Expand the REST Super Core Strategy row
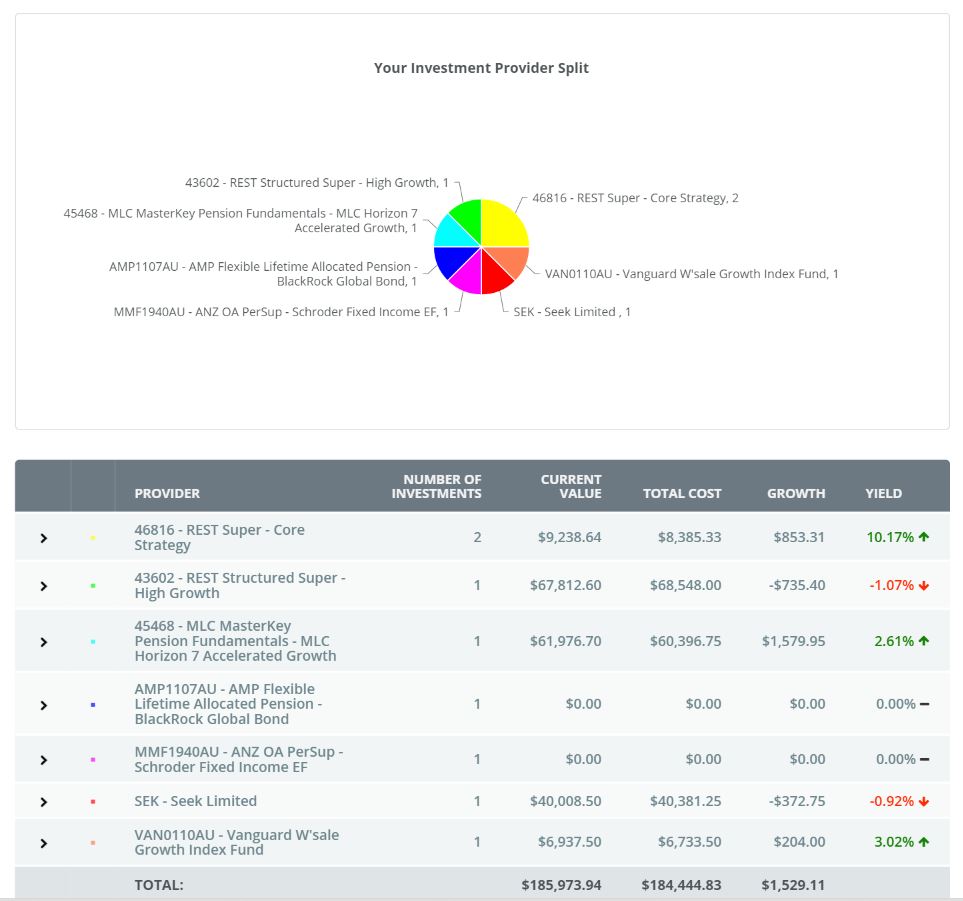This screenshot has height=901, width=963. click(x=43, y=538)
